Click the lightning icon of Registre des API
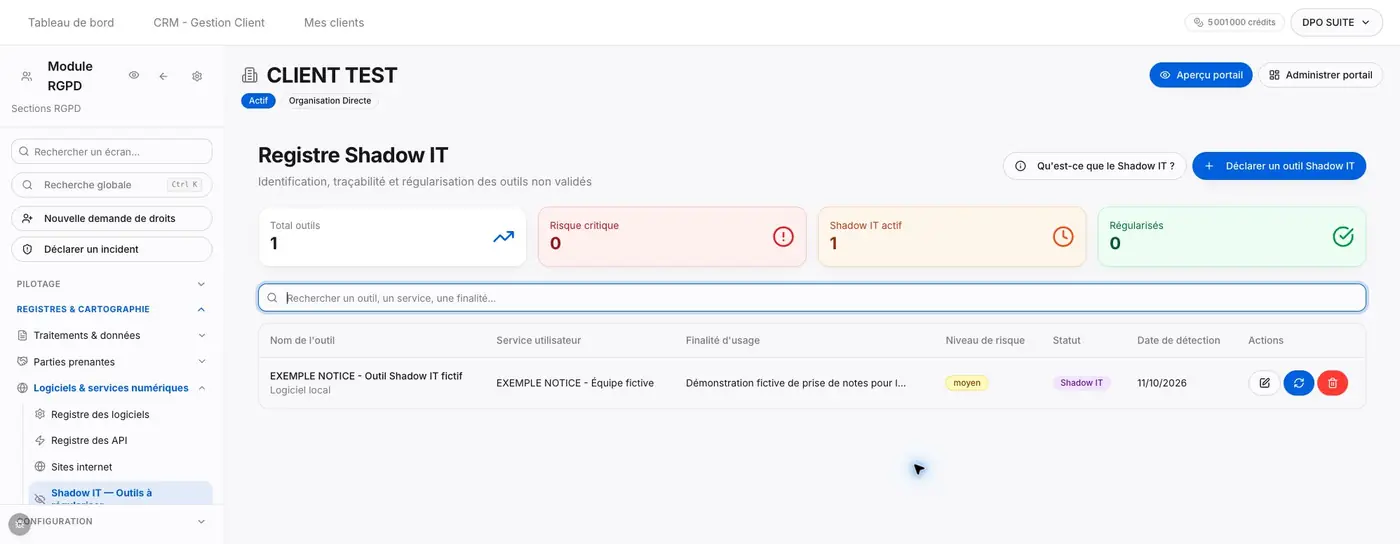Image resolution: width=1400 pixels, height=544 pixels. click(x=40, y=440)
